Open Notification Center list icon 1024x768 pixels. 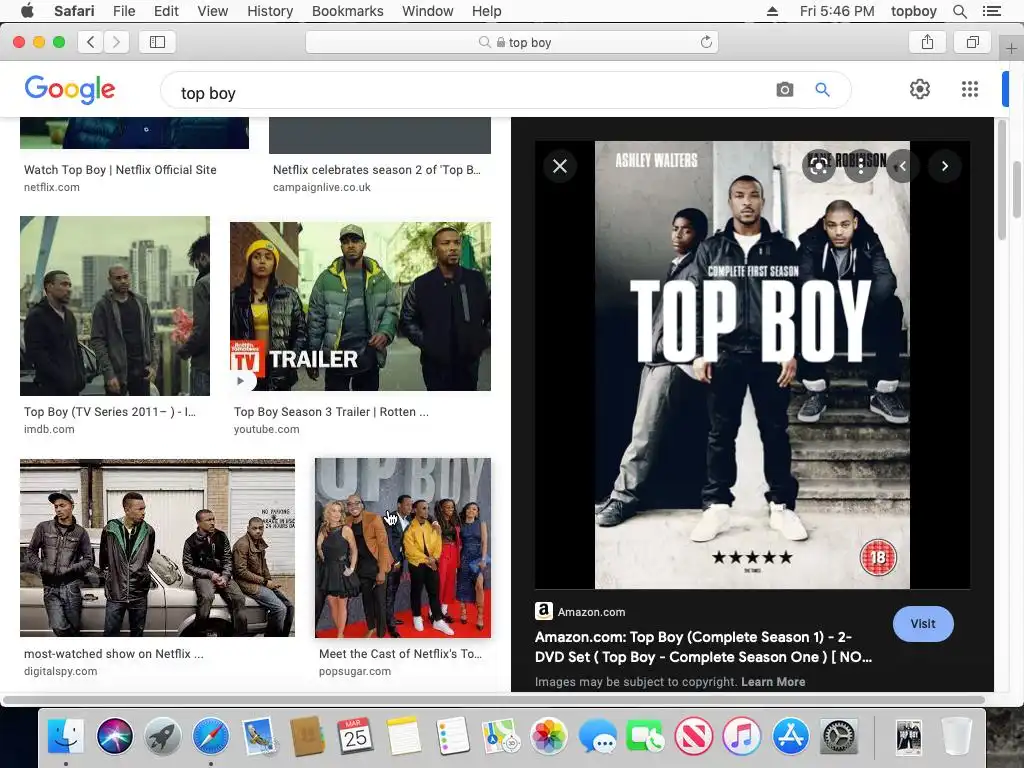tap(991, 11)
